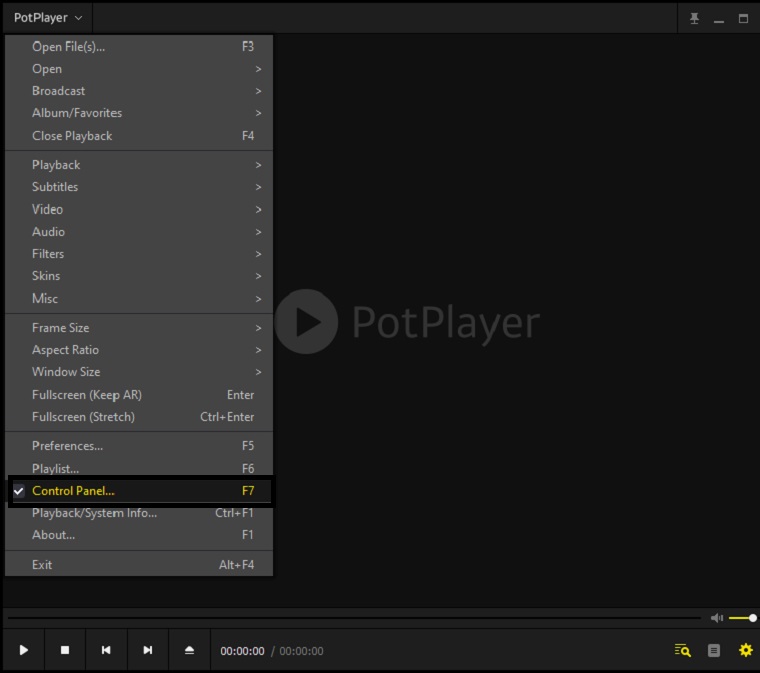Expand the Subtitles submenu
The image size is (760, 673).
coord(139,187)
